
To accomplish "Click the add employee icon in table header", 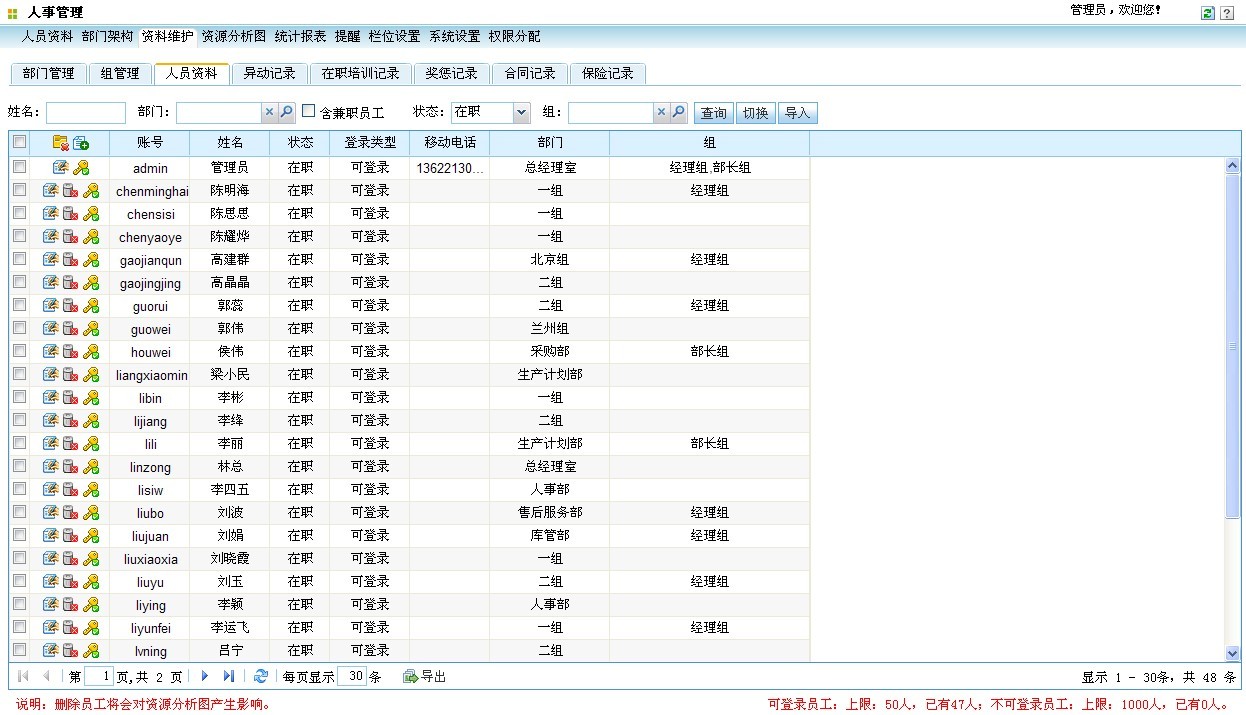I will (x=81, y=143).
